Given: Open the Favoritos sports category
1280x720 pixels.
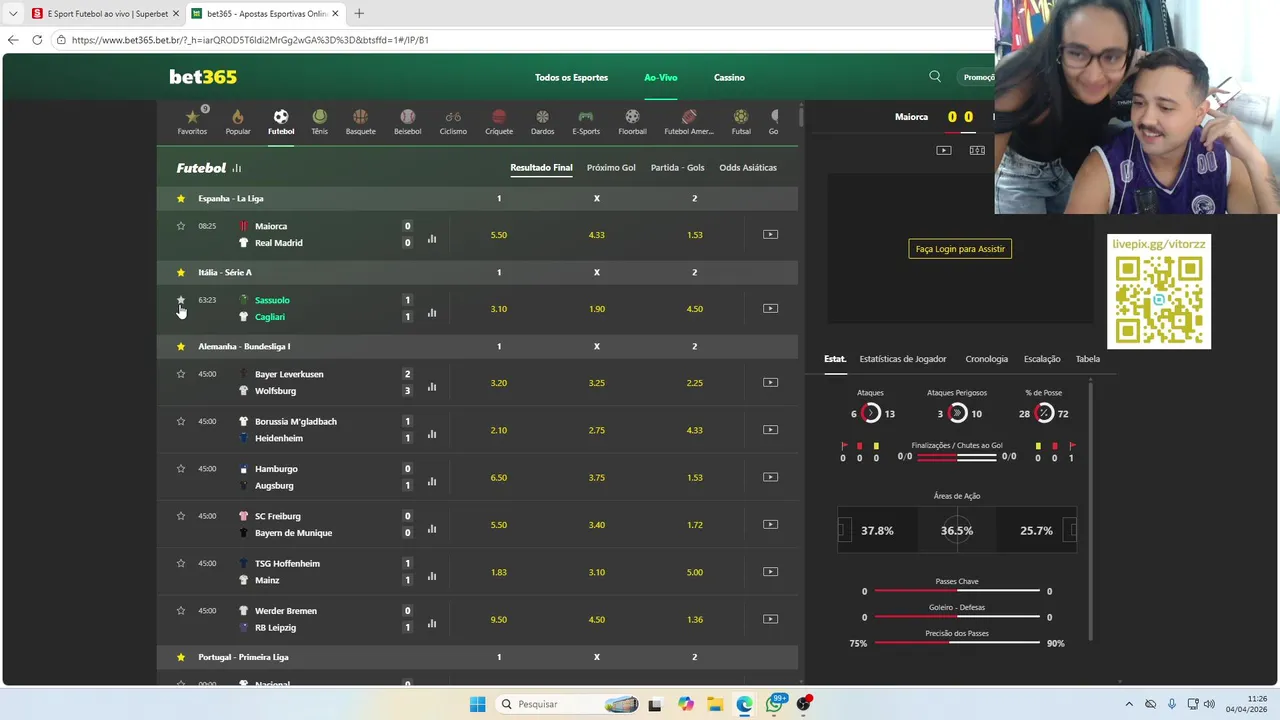Looking at the screenshot, I should [192, 121].
